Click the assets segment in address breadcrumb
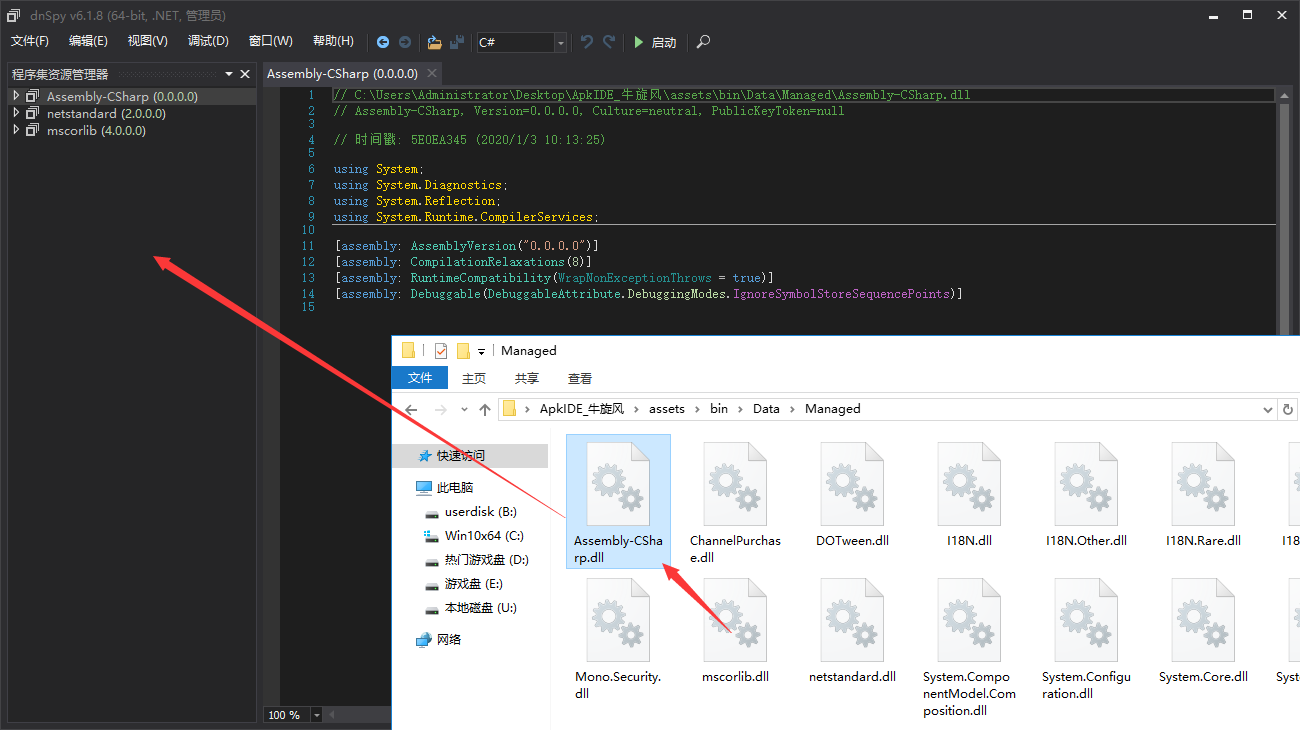This screenshot has width=1300, height=730. pyautogui.click(x=667, y=409)
